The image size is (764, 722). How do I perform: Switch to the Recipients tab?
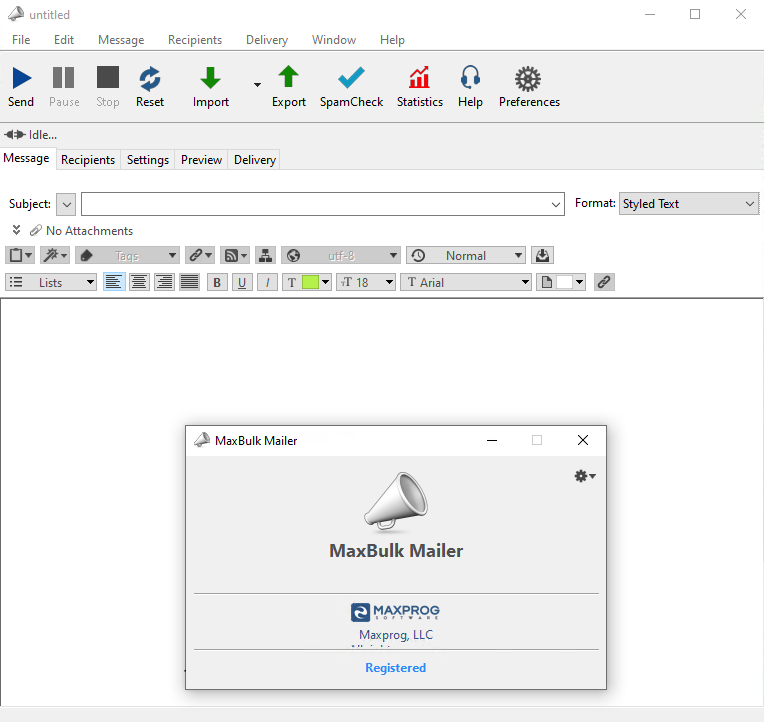[x=88, y=160]
